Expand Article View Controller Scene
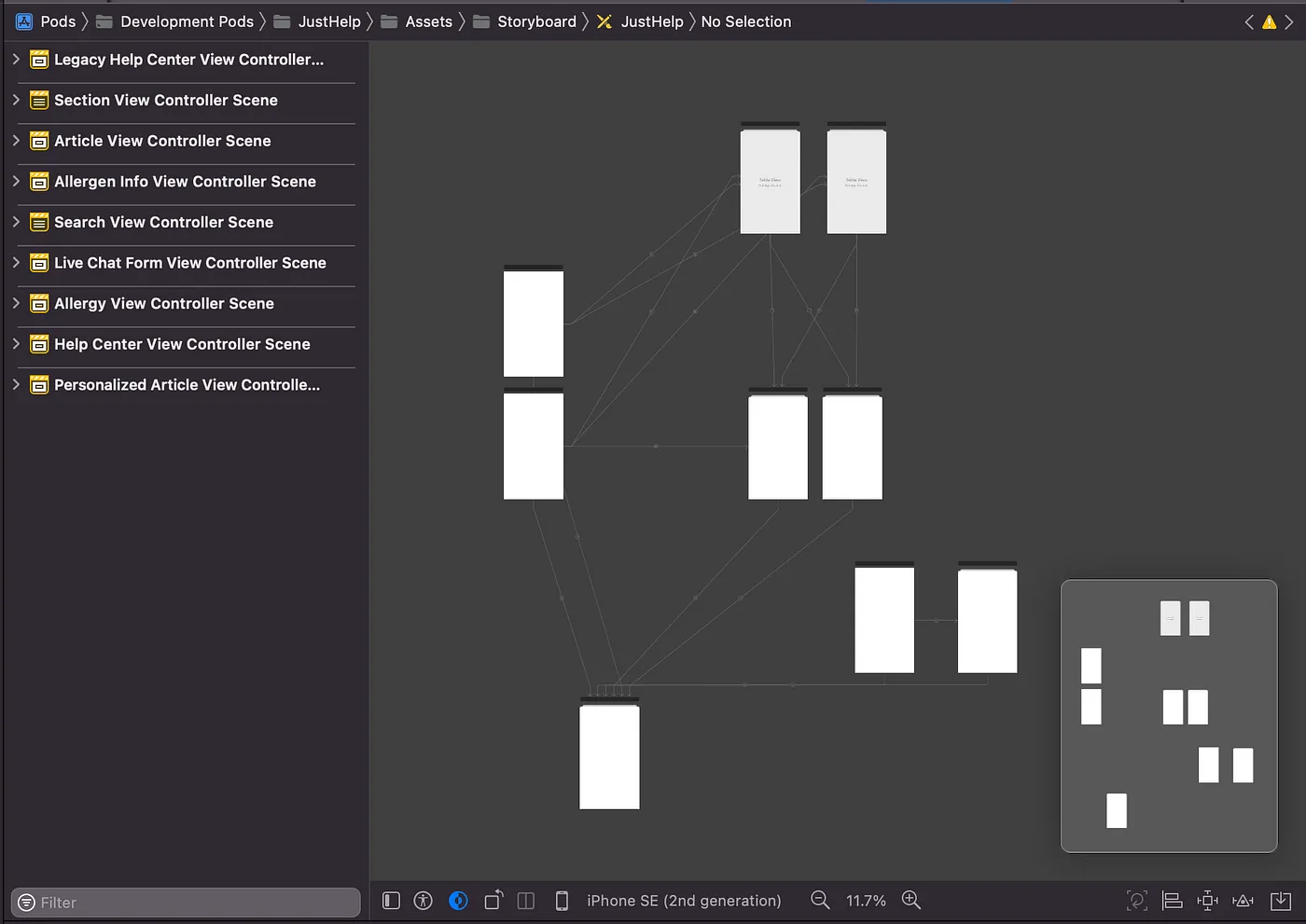The height and width of the screenshot is (924, 1306). [15, 141]
